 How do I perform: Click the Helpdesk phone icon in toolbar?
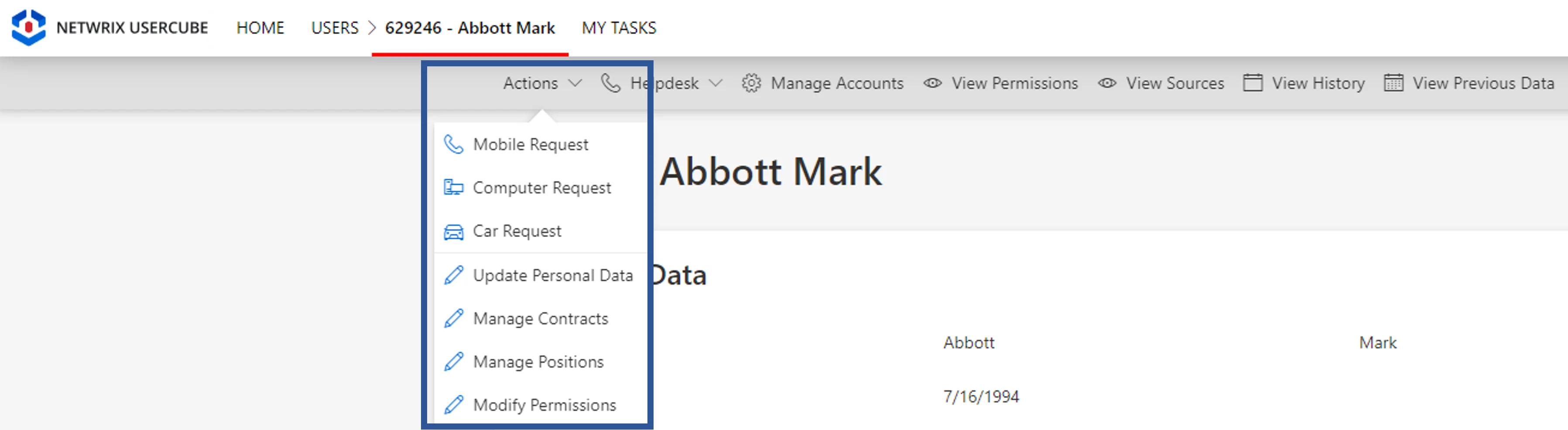pyautogui.click(x=610, y=83)
